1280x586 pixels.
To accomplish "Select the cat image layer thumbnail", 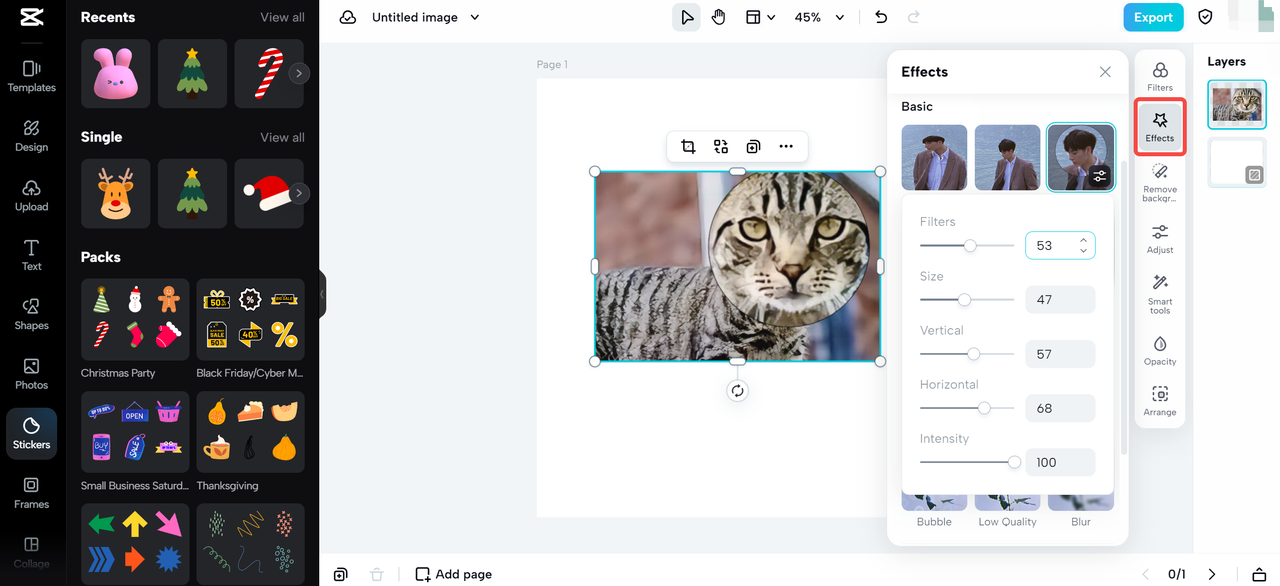I will click(x=1236, y=104).
